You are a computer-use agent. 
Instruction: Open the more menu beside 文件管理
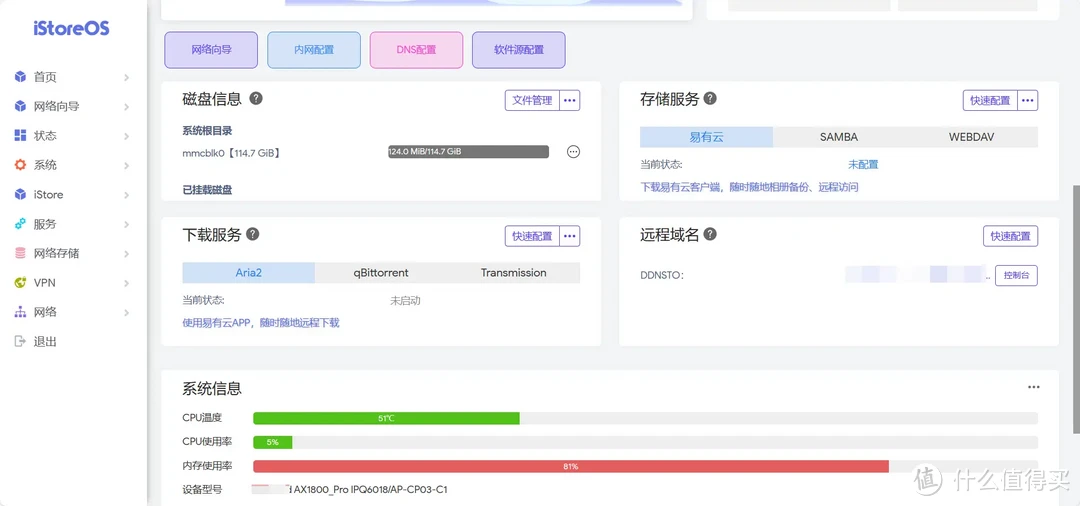point(570,100)
